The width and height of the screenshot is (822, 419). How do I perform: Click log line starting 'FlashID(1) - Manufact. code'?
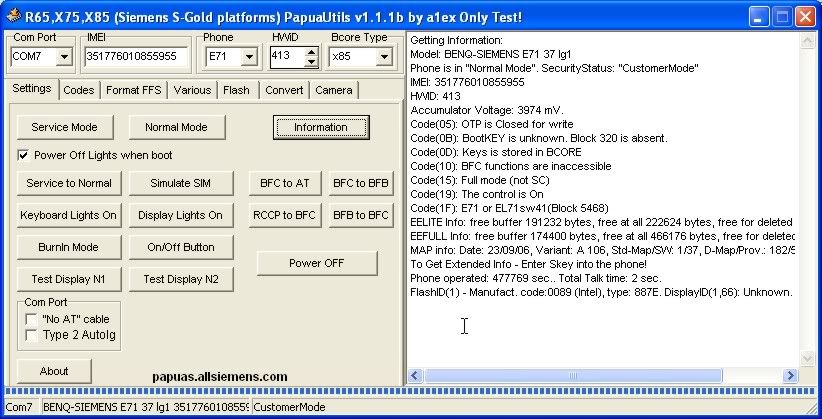click(x=601, y=292)
